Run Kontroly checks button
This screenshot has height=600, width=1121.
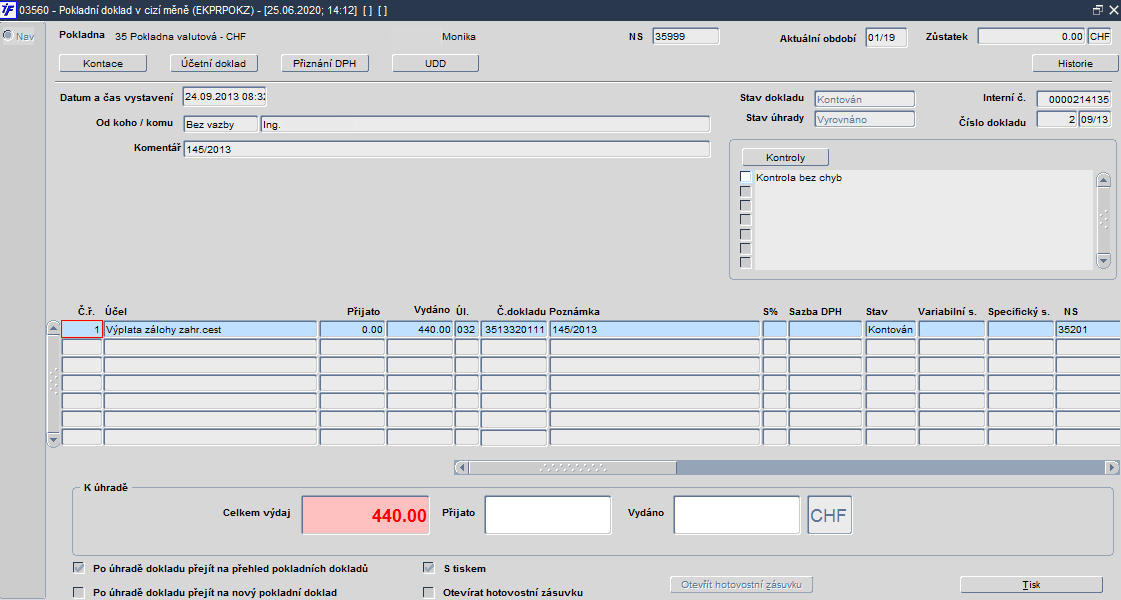pyautogui.click(x=785, y=157)
